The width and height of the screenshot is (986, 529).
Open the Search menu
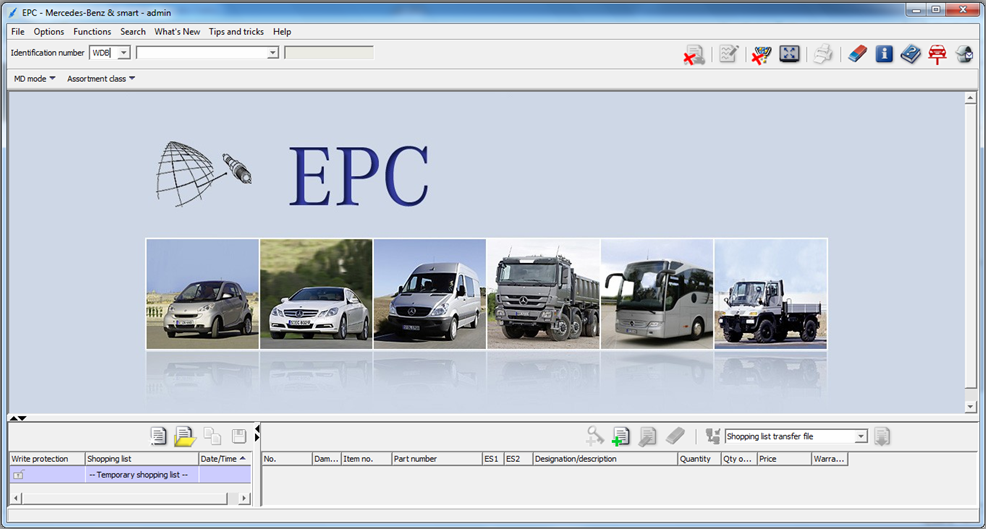click(133, 31)
